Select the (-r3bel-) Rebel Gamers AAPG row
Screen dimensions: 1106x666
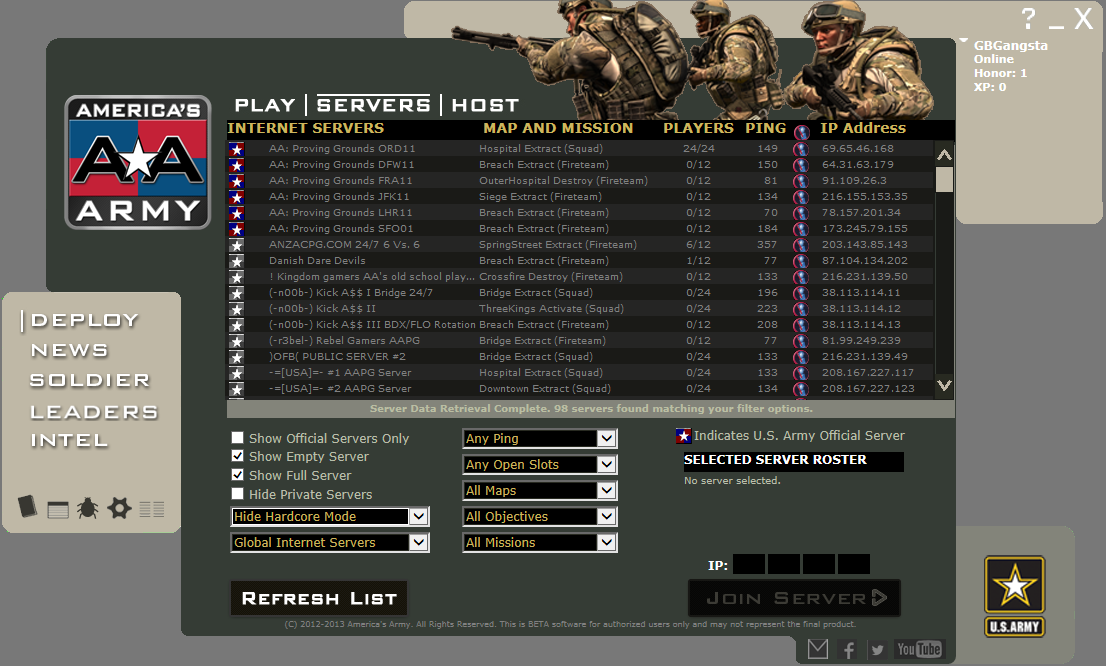point(581,341)
